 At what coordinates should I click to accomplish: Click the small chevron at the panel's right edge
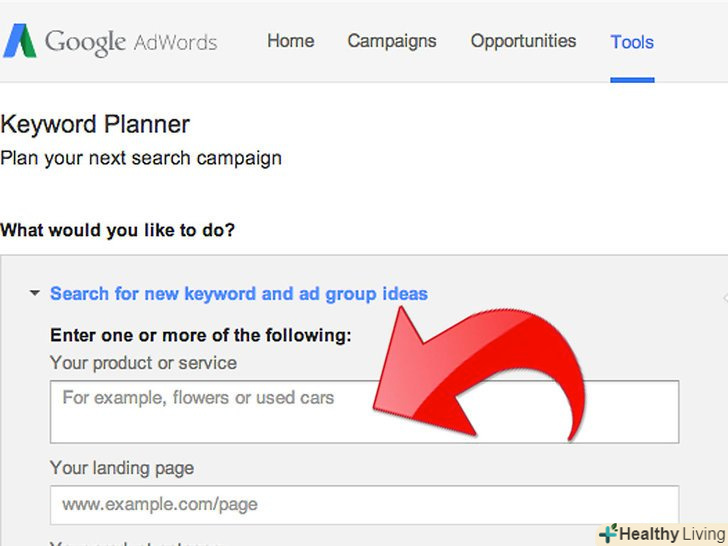coord(724,297)
